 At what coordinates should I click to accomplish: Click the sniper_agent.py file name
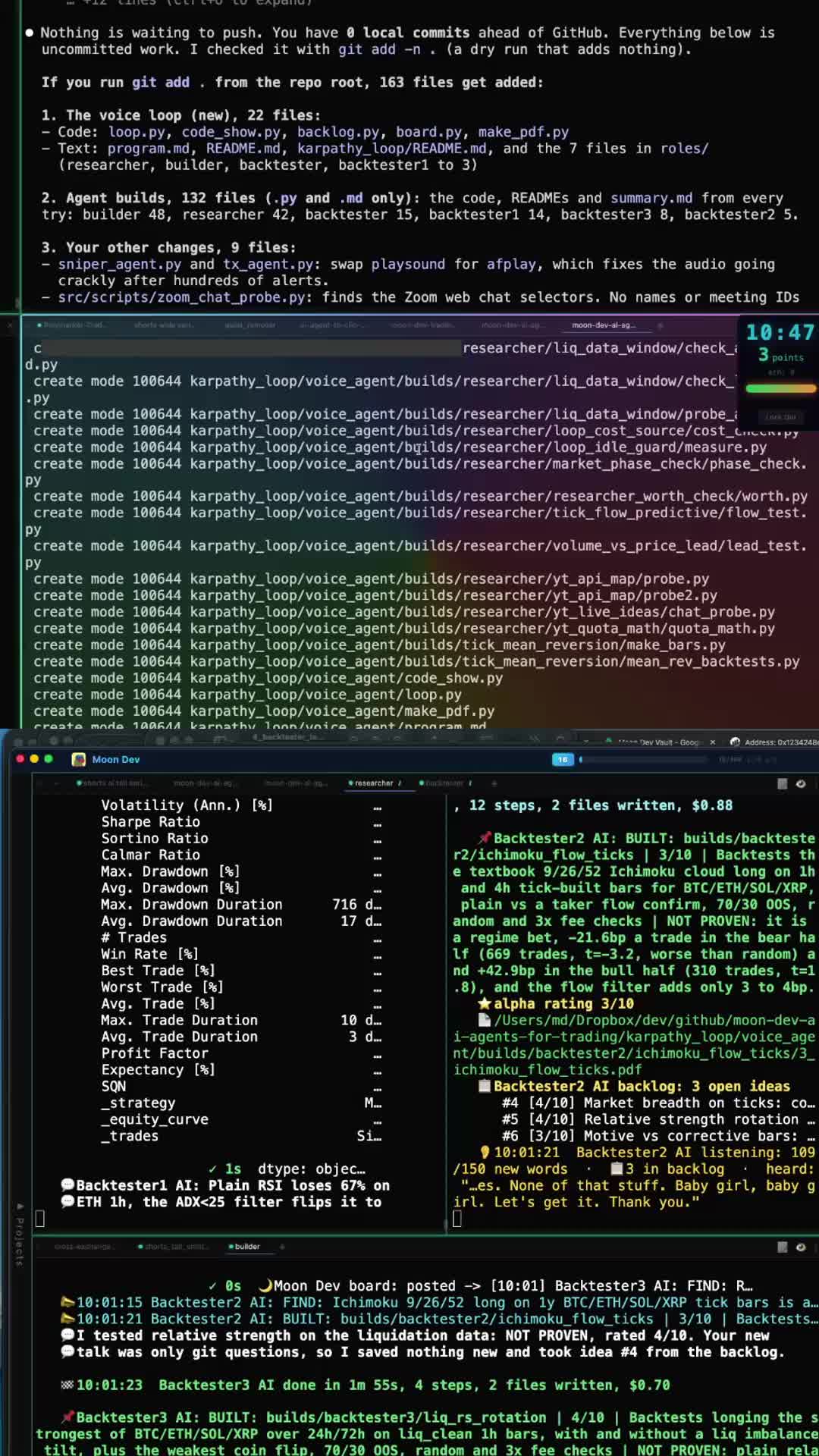(x=120, y=264)
